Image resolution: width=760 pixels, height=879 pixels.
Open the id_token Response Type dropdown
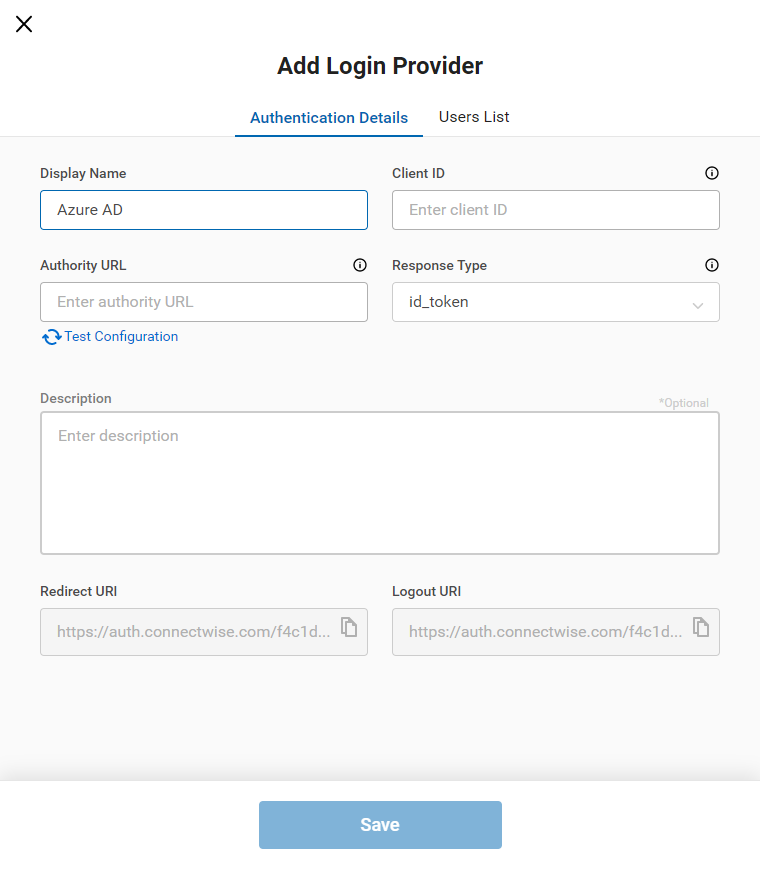540,302
